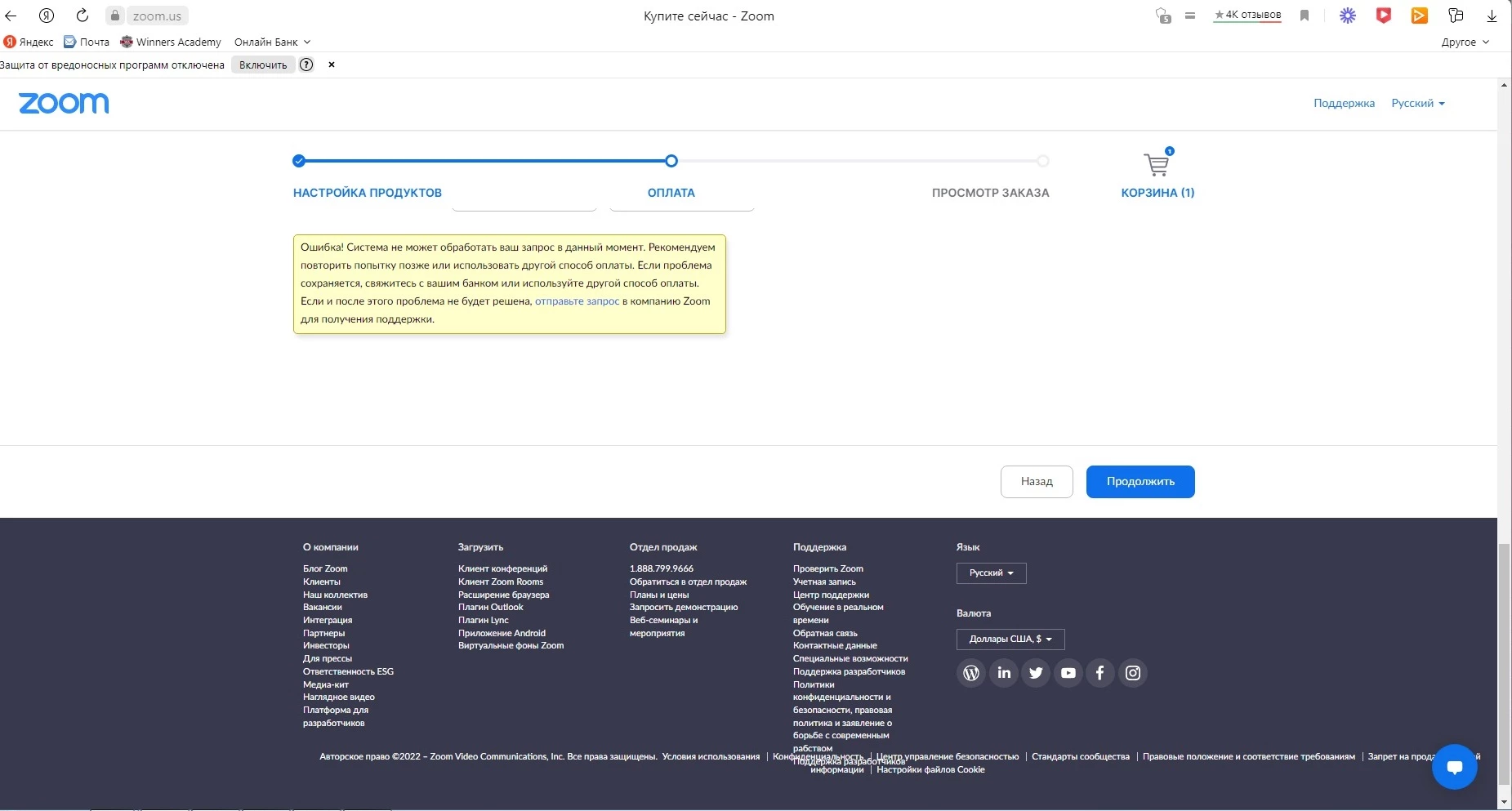Open the Facebook social icon

(x=1100, y=673)
